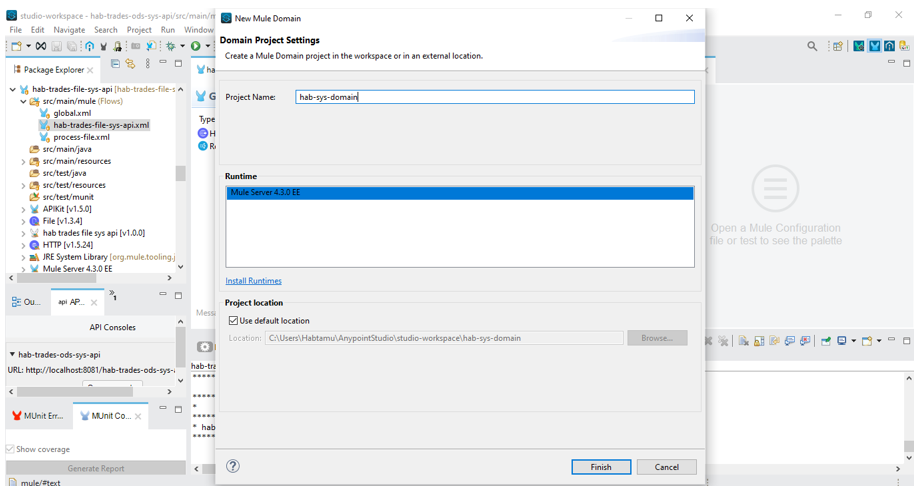
Task: Maximize the Mule Palette panel
Action: [906, 63]
